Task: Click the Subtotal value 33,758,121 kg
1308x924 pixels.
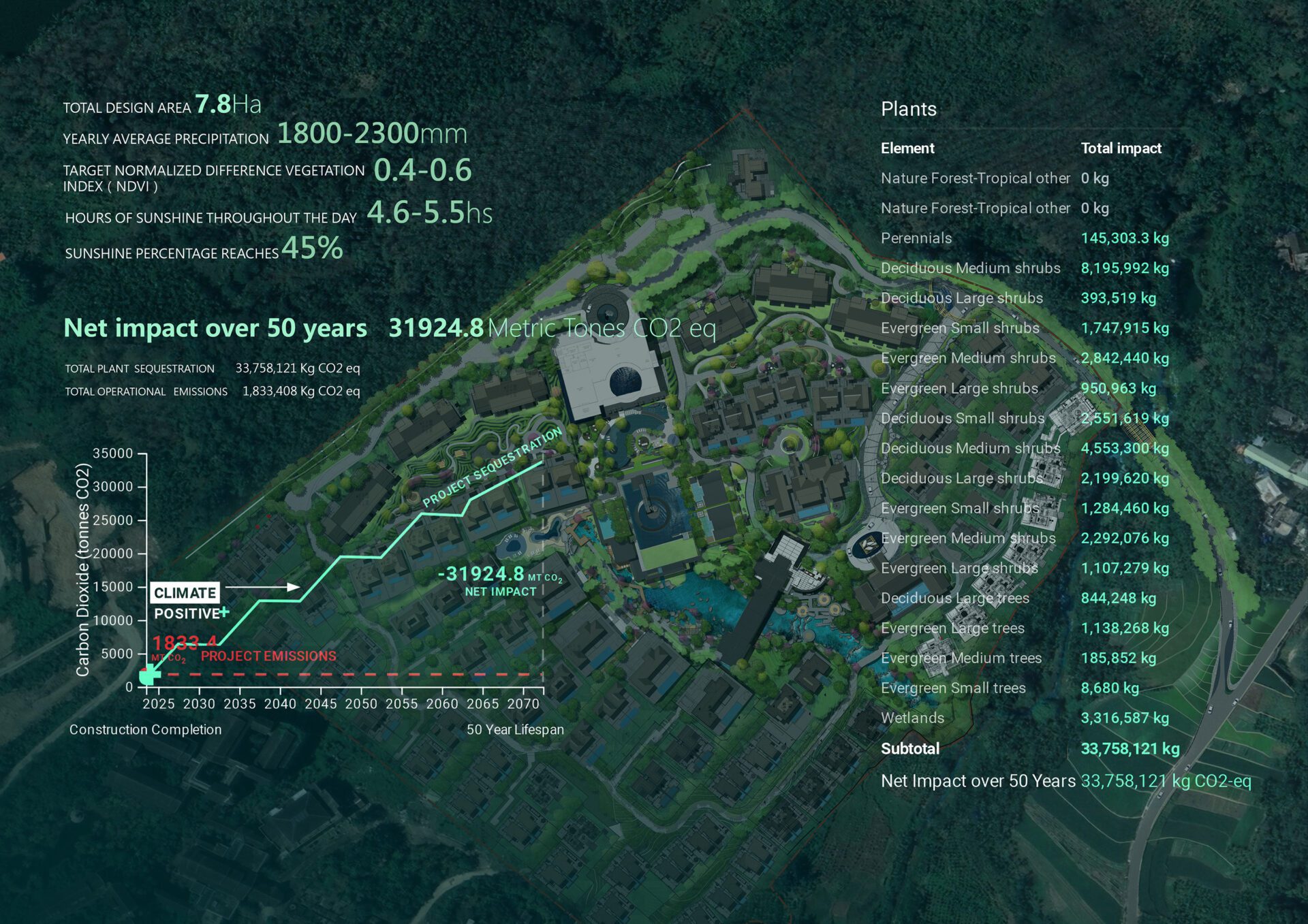Action: (1130, 748)
